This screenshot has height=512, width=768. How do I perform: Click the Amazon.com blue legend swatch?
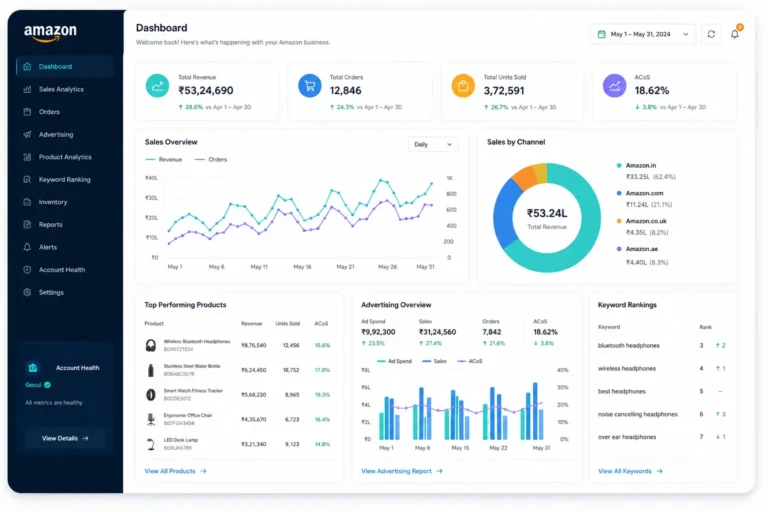tap(619, 193)
